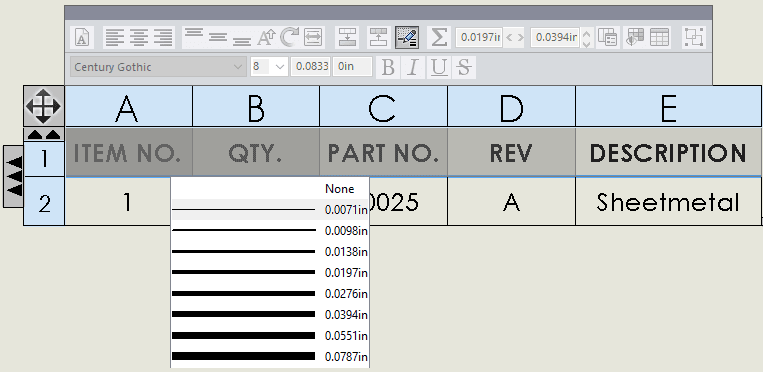Select column E header

click(x=669, y=107)
